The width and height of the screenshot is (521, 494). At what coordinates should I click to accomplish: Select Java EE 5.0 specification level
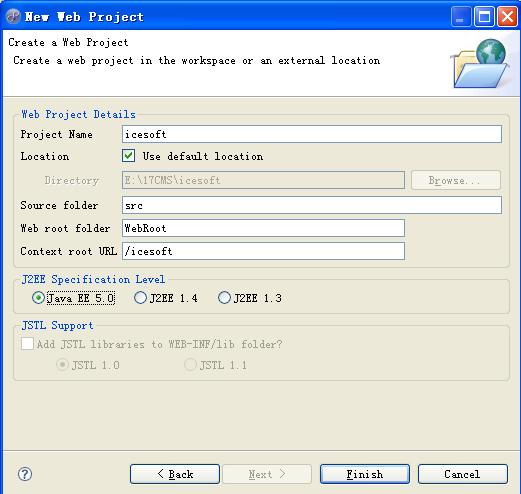(38, 298)
